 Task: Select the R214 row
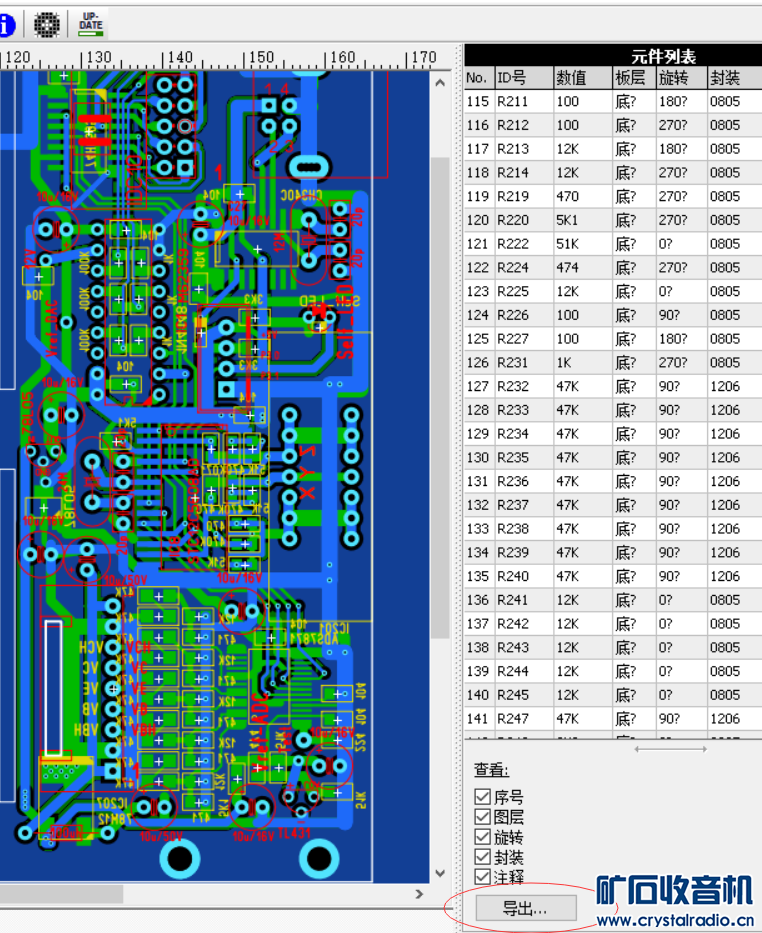click(x=613, y=173)
